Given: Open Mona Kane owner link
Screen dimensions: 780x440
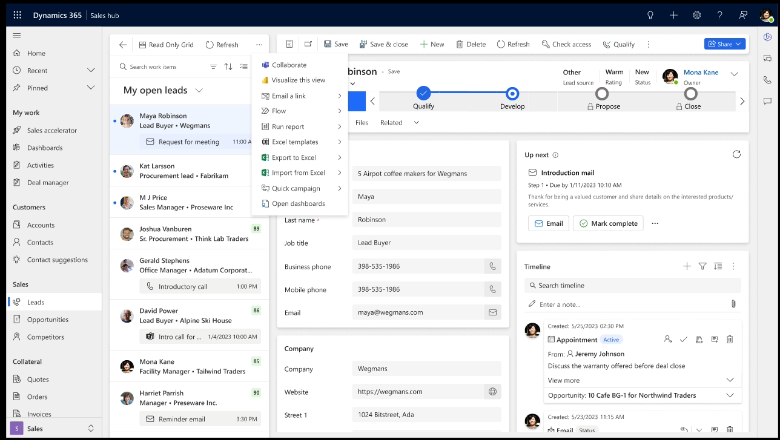Looking at the screenshot, I should click(x=700, y=72).
